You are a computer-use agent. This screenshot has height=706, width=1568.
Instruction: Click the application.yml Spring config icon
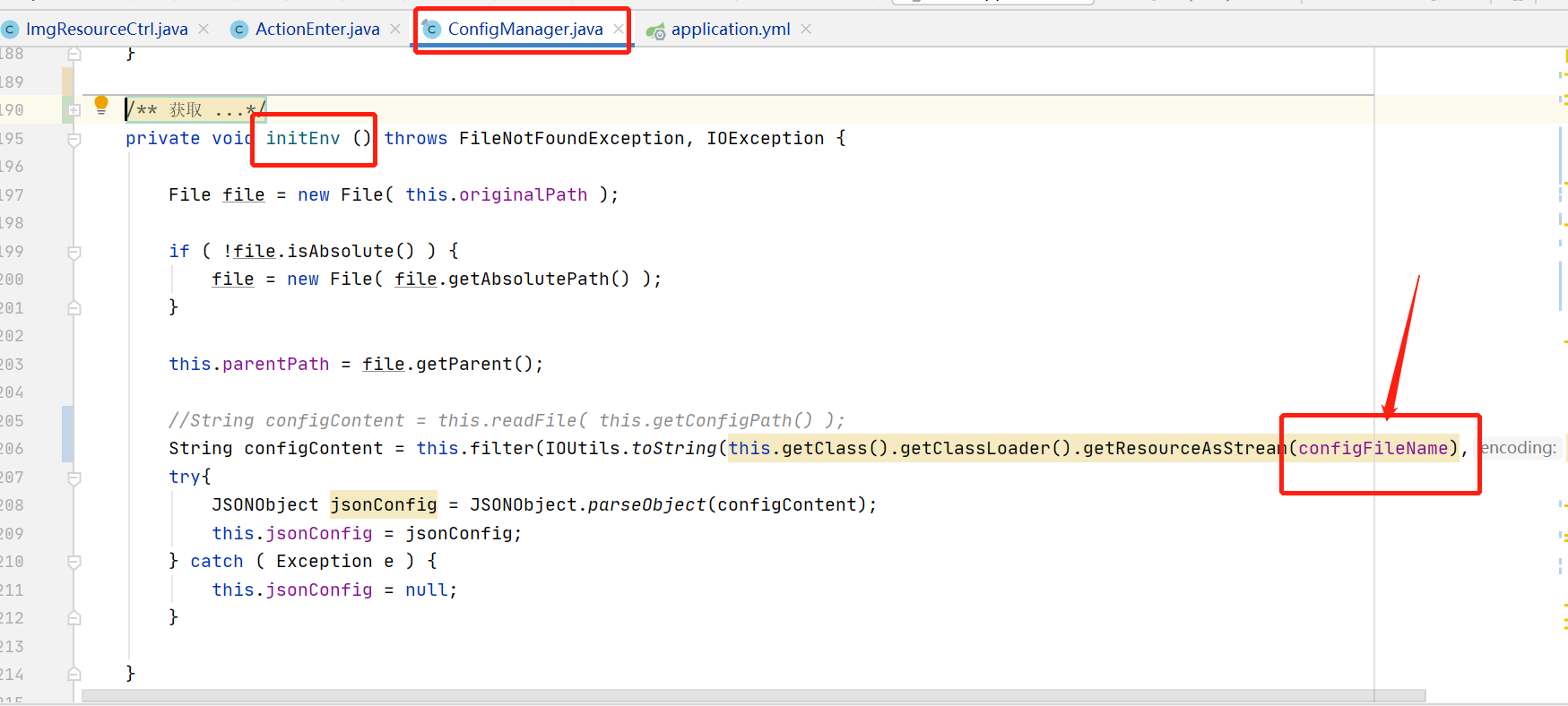point(655,30)
